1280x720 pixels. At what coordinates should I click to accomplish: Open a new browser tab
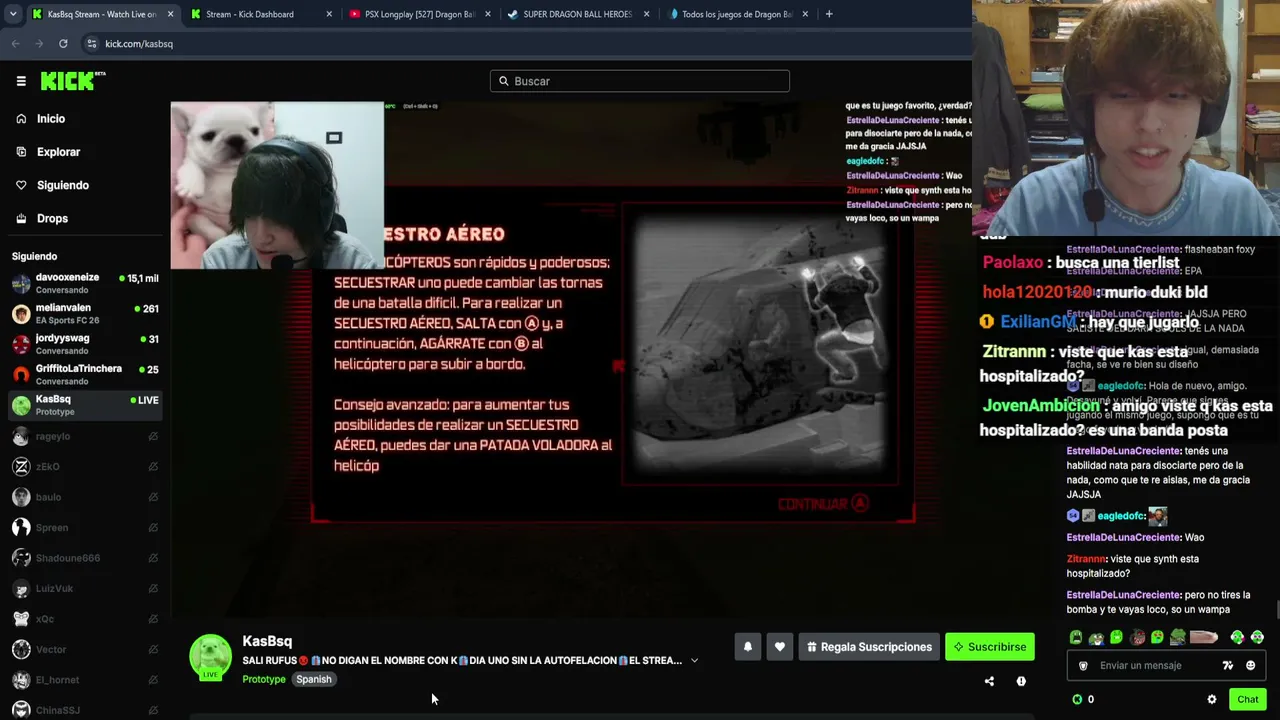coord(829,14)
